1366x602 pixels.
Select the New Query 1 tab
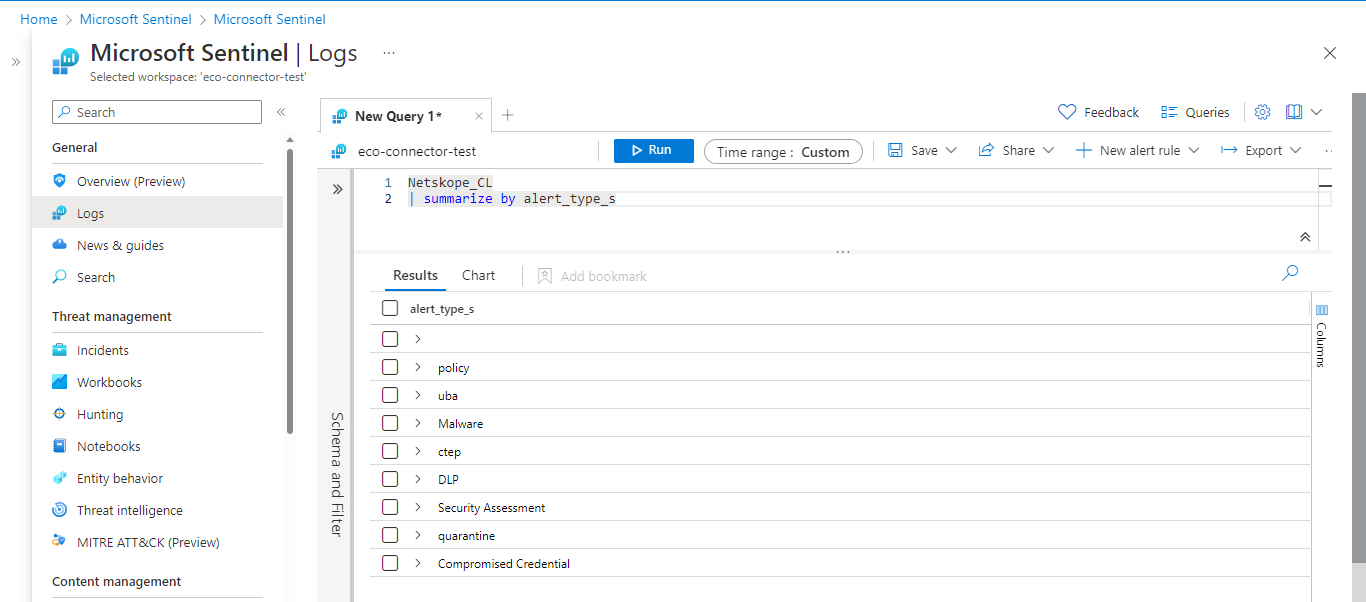point(399,115)
